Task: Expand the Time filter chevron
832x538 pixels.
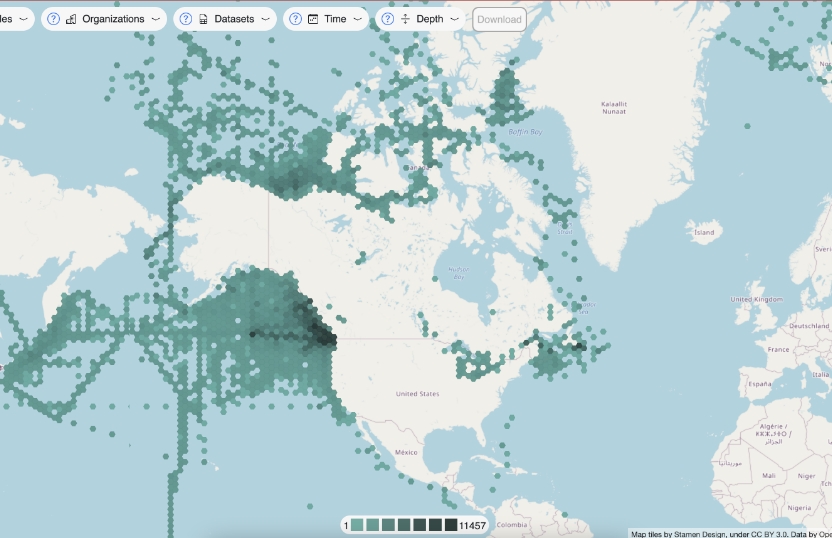Action: 357,19
